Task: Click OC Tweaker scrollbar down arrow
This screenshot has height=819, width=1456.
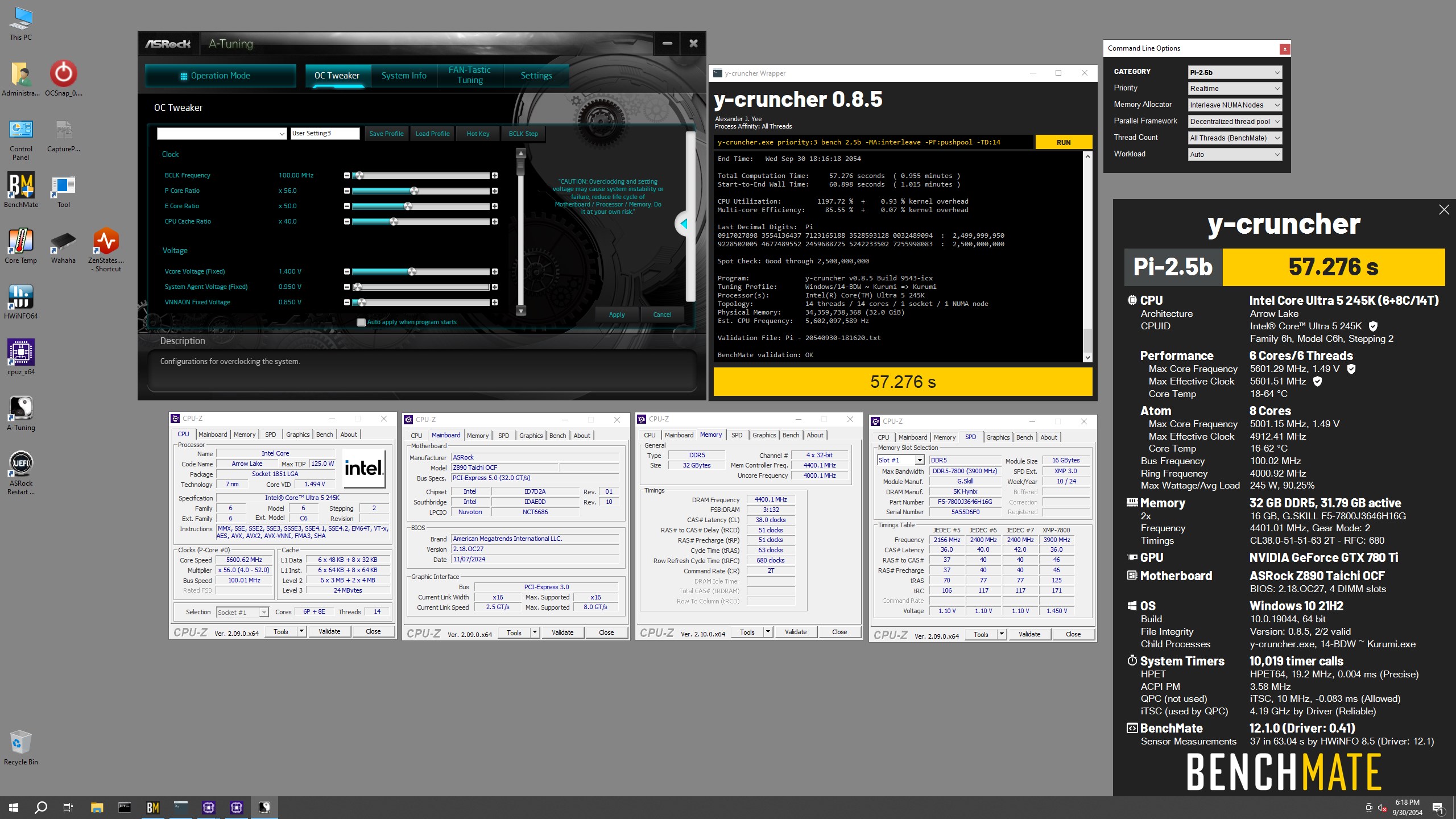Action: coord(520,311)
